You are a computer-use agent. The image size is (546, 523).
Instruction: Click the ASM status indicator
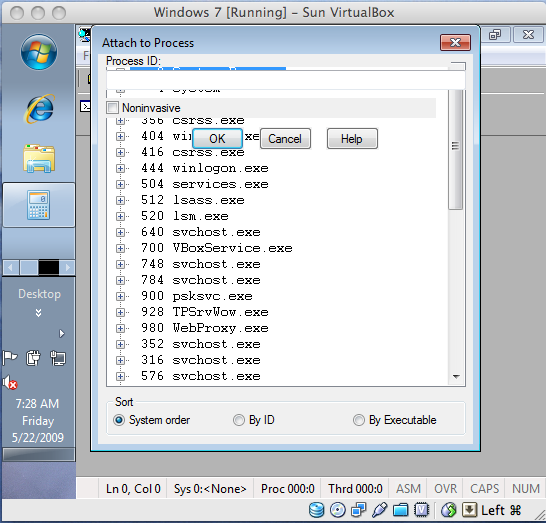[x=408, y=489]
